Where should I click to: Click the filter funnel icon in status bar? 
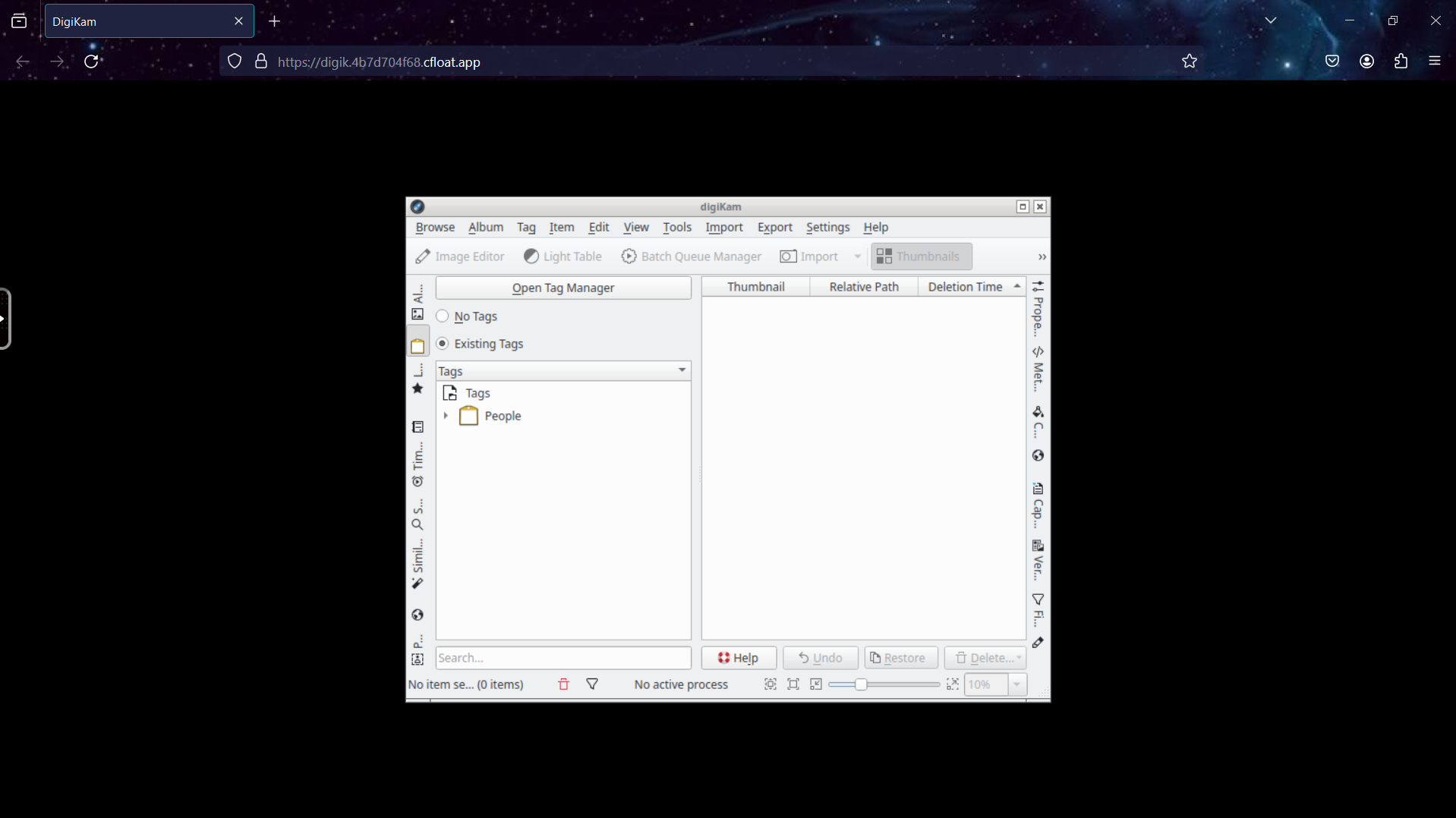tap(592, 684)
